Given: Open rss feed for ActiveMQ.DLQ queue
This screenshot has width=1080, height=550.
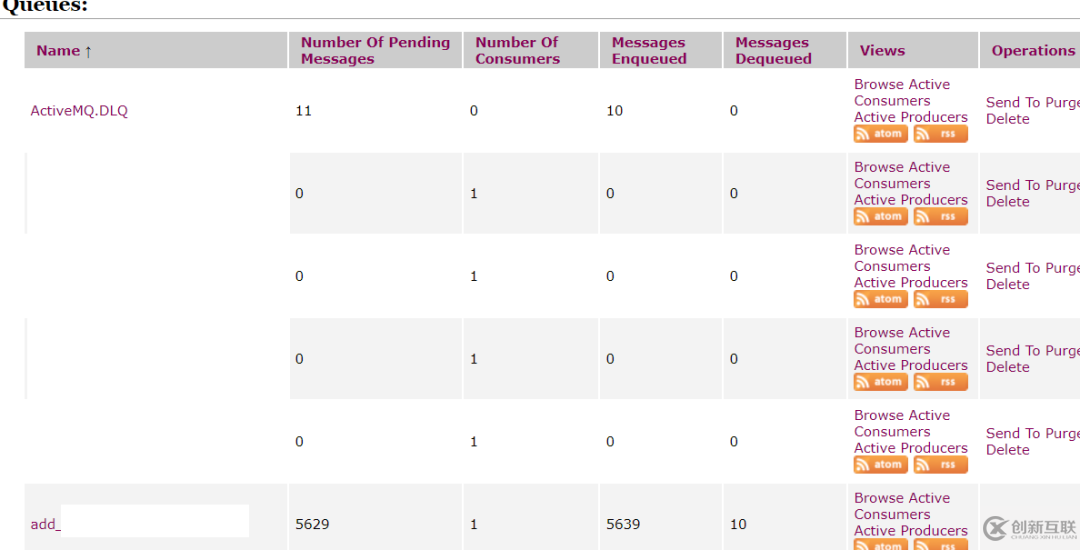Looking at the screenshot, I should (940, 134).
